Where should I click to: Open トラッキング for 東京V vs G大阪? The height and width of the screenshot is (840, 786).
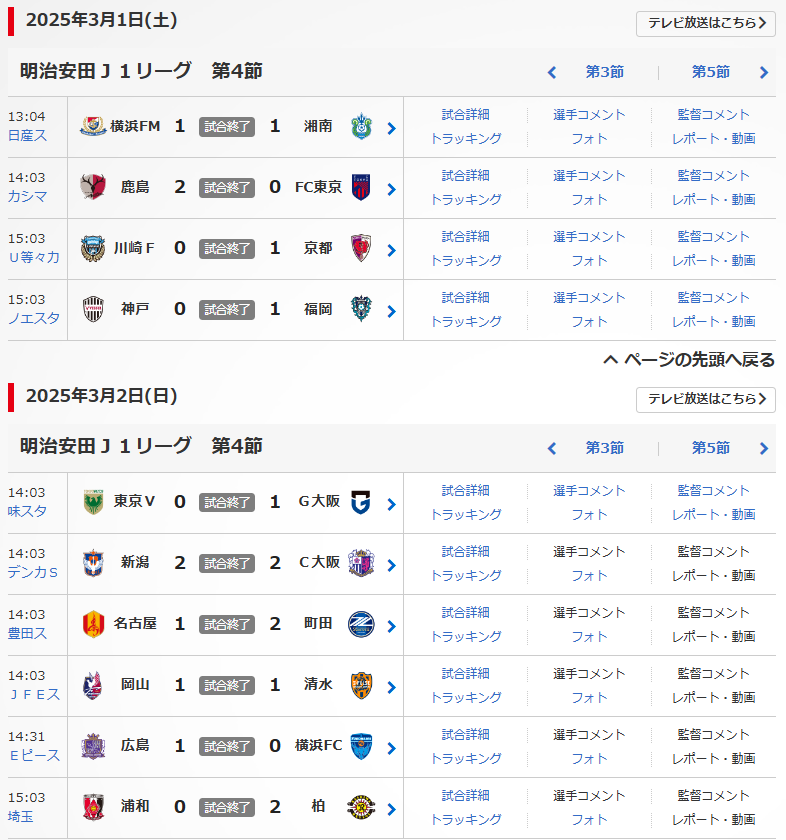tap(466, 514)
